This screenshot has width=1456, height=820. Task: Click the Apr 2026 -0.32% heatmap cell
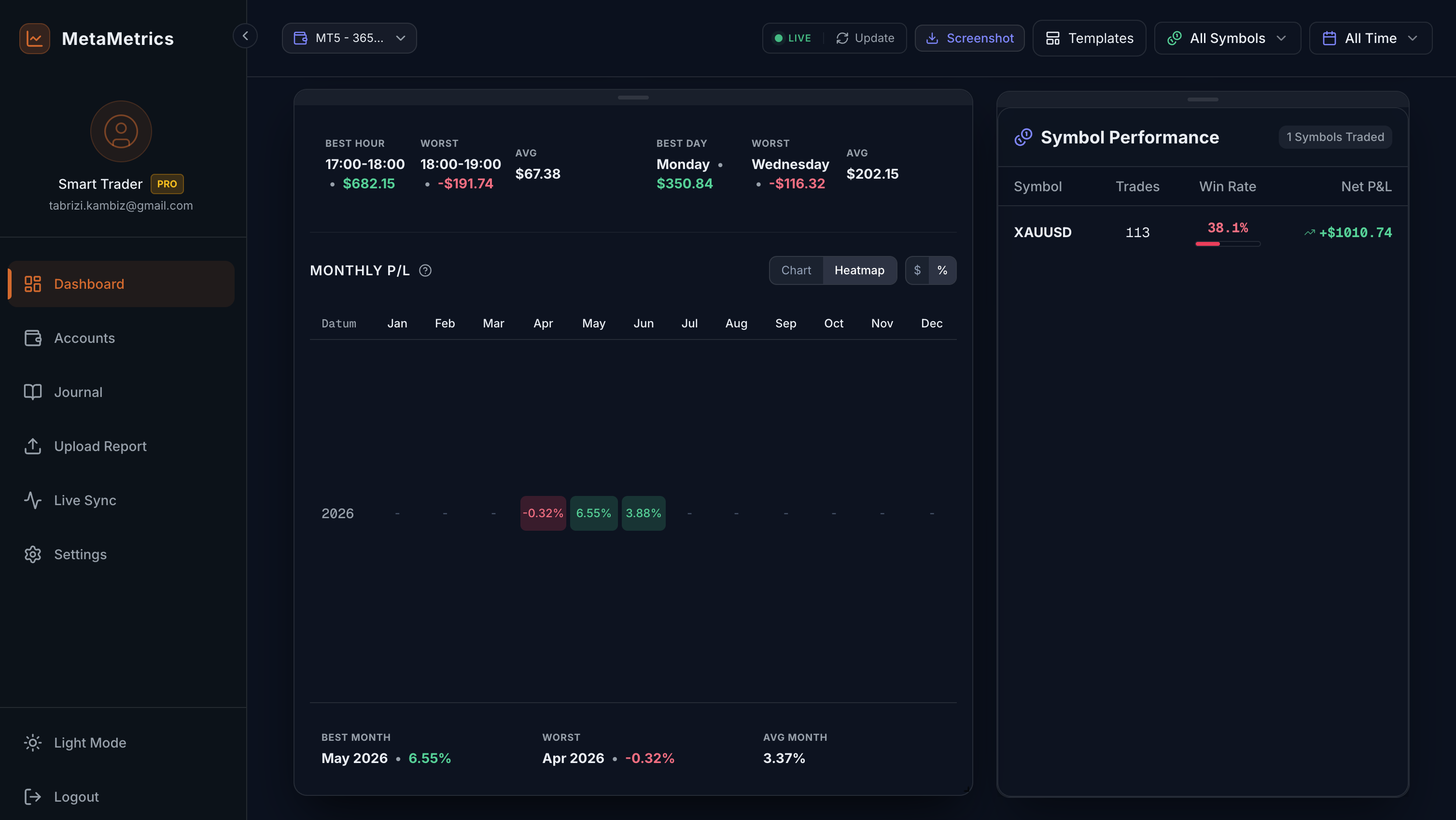point(543,513)
